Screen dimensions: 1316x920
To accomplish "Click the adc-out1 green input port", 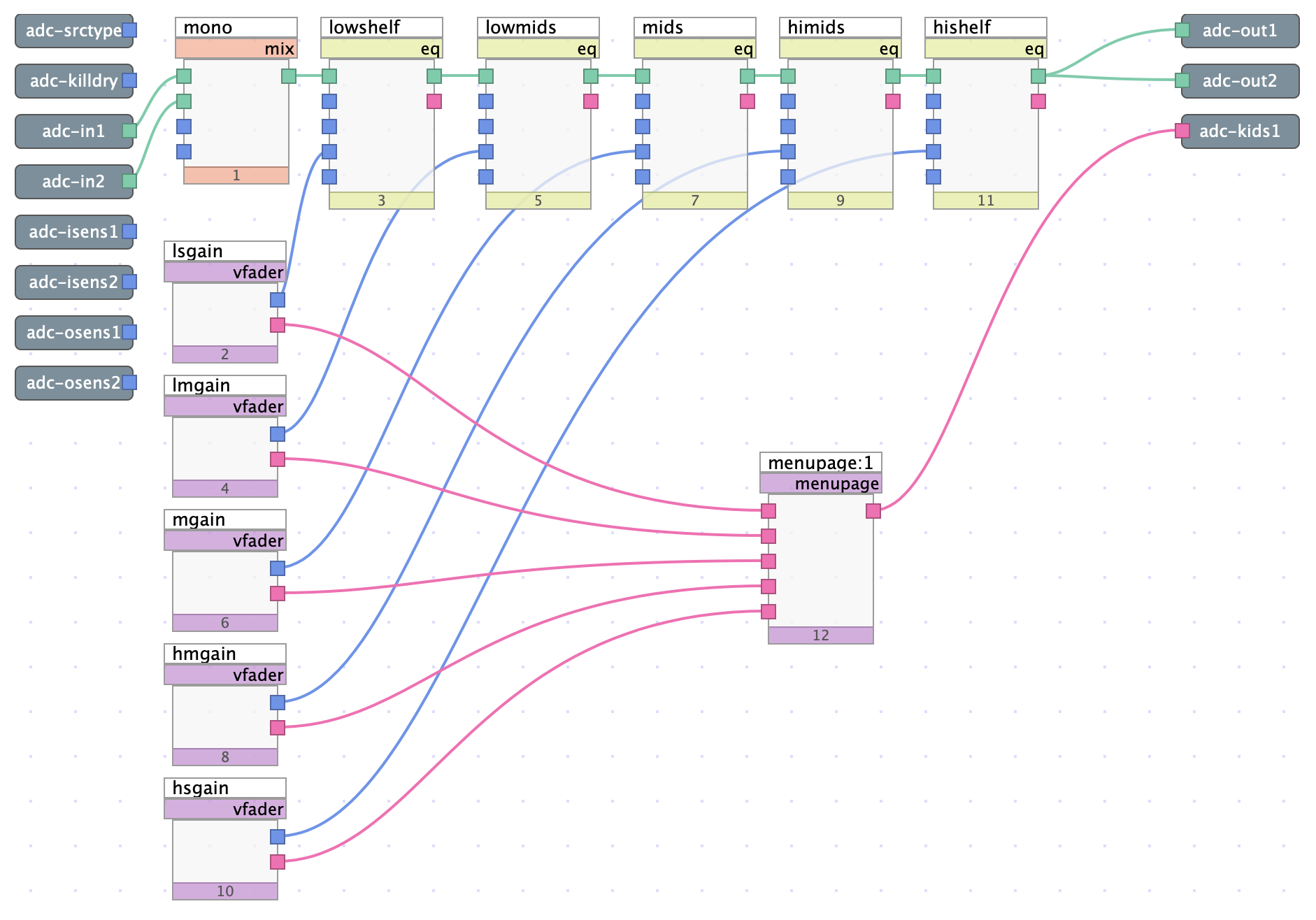I will pos(1182,30).
